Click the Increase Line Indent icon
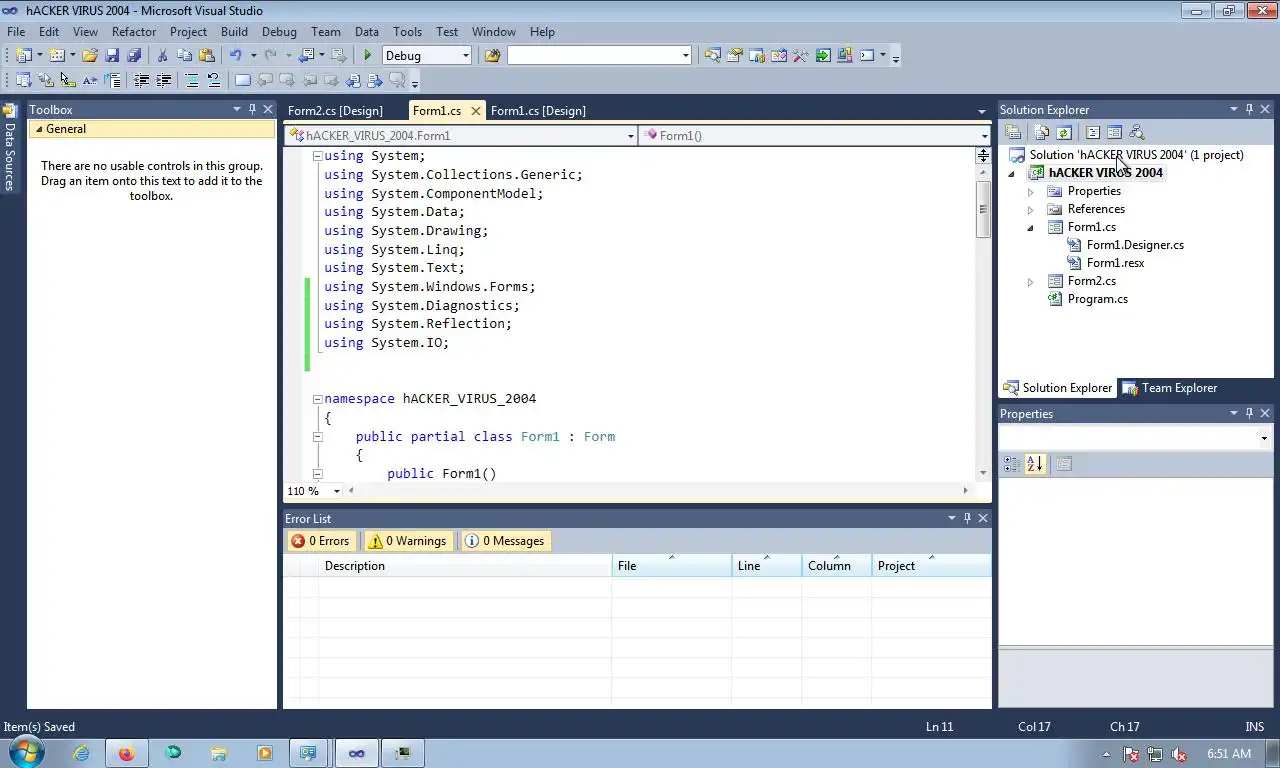 [x=163, y=80]
